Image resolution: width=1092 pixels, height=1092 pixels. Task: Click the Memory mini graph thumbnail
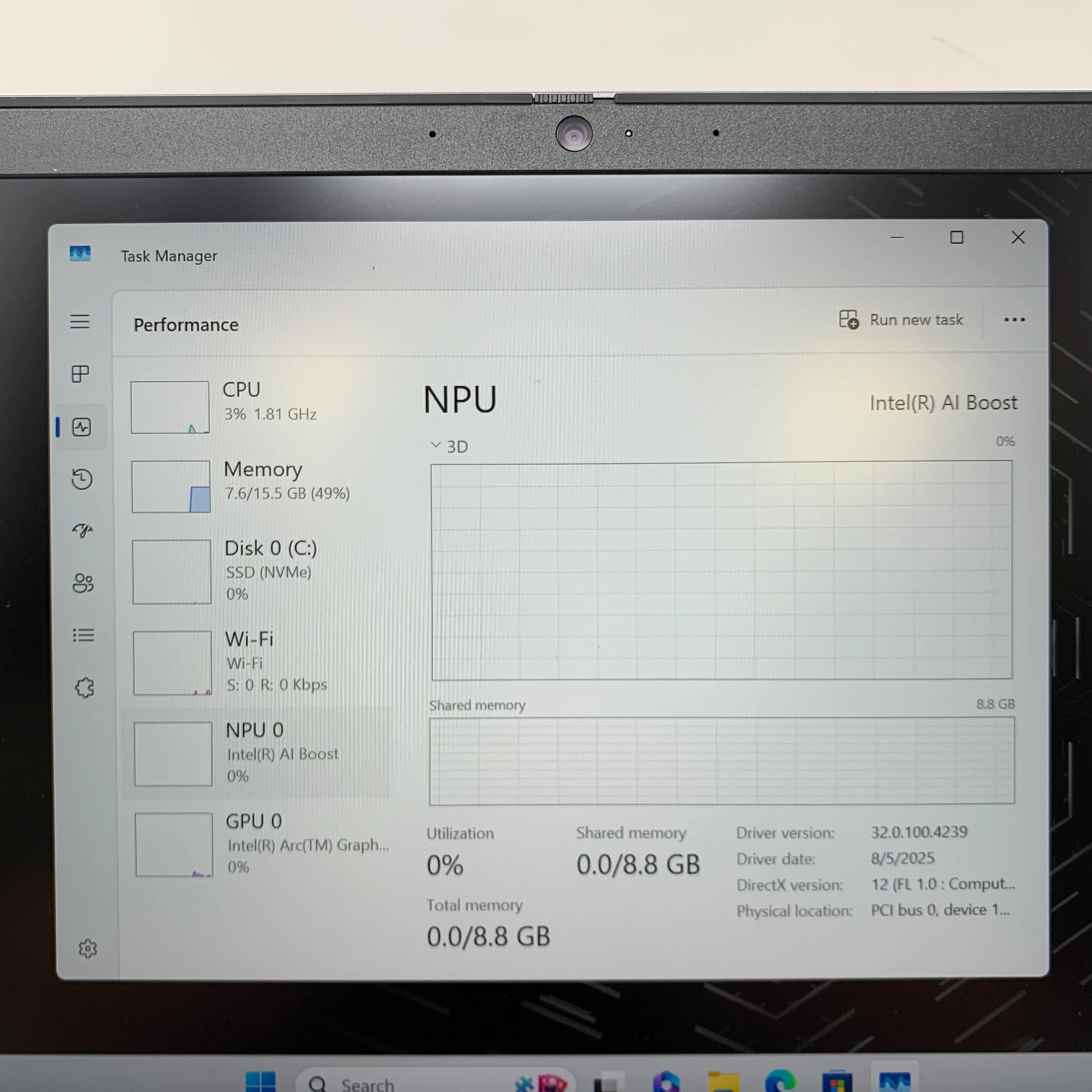171,487
